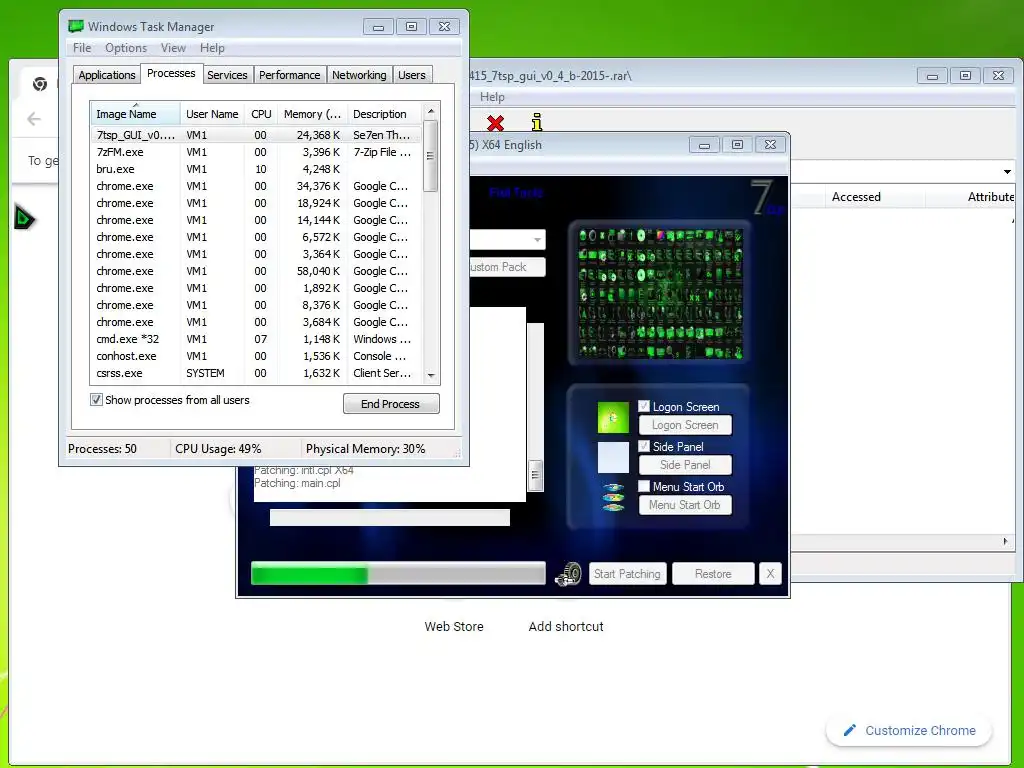Click the yellow Info icon in 7-Zip toolbar
The height and width of the screenshot is (768, 1024).
[x=537, y=122]
